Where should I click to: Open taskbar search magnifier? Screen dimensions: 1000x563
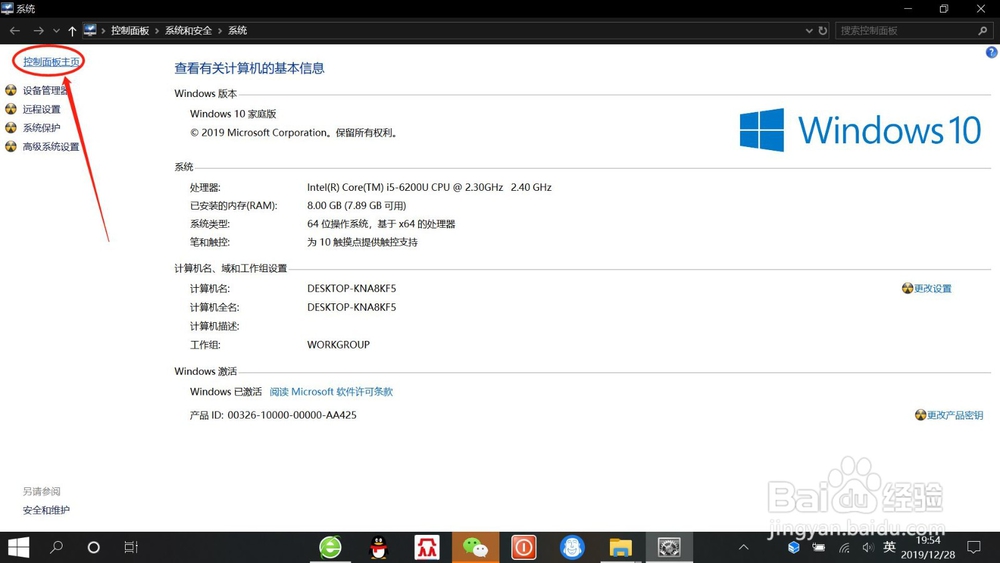(x=56, y=547)
